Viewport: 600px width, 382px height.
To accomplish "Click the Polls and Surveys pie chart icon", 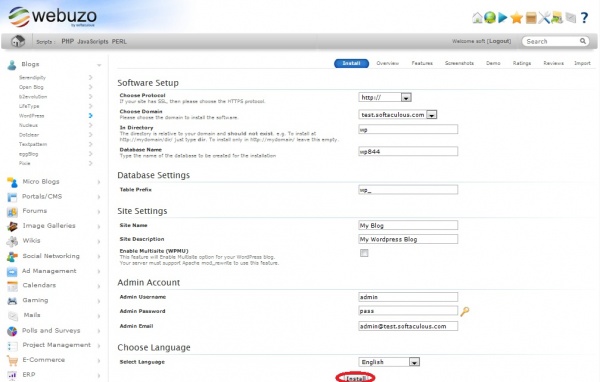I will 12,331.
